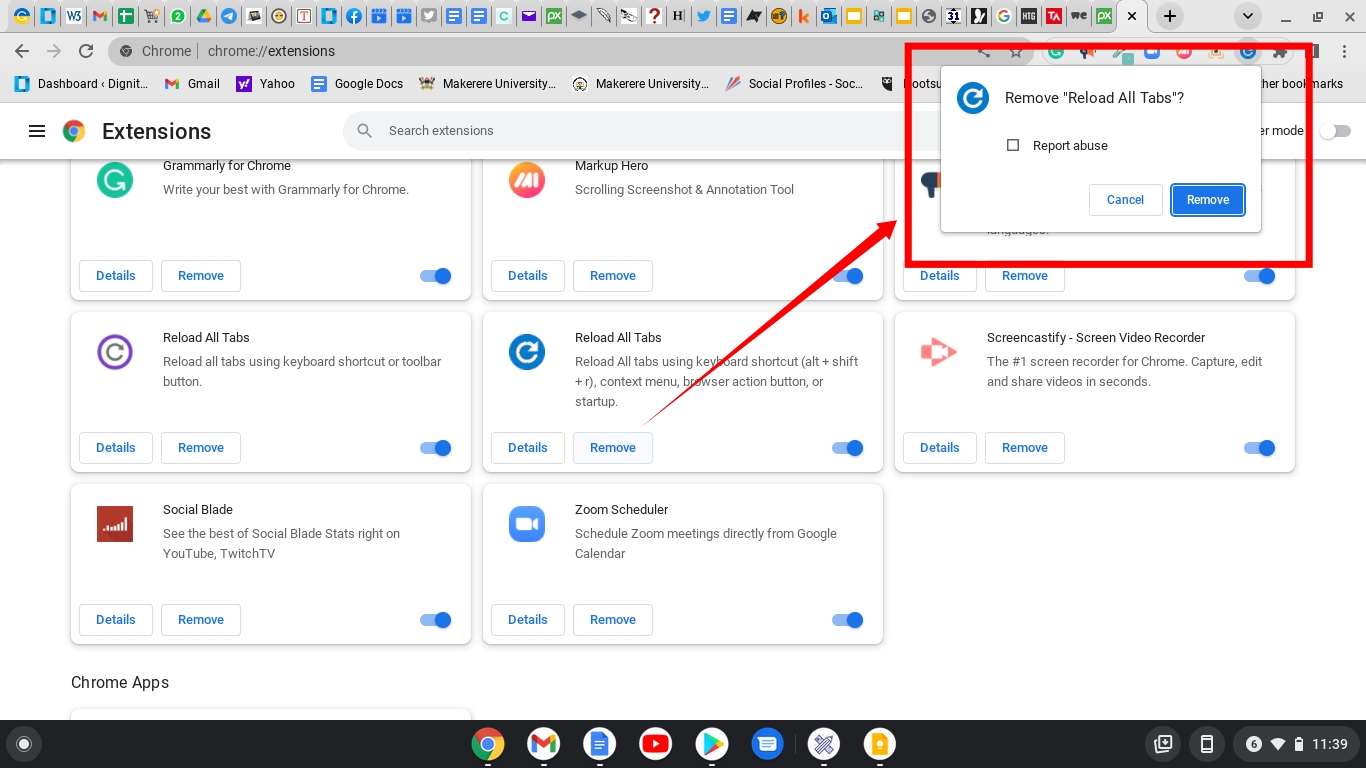
Task: Open the Gmail bookmark in bookmarks bar
Action: click(191, 84)
